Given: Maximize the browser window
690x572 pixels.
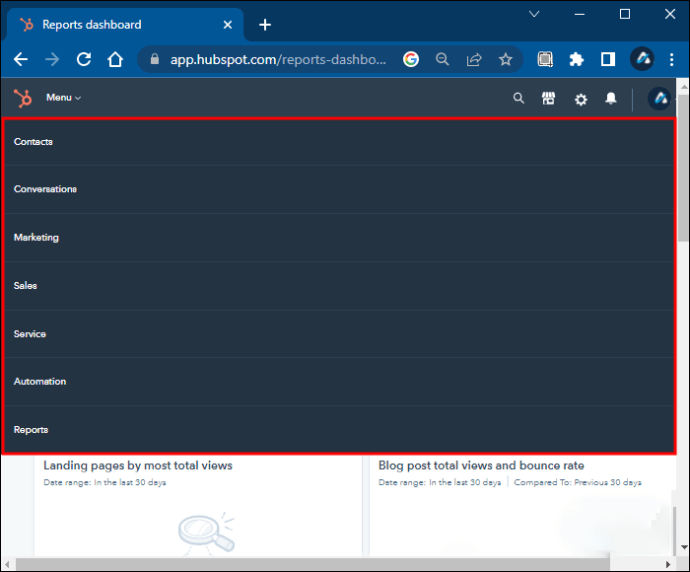Looking at the screenshot, I should (x=625, y=14).
